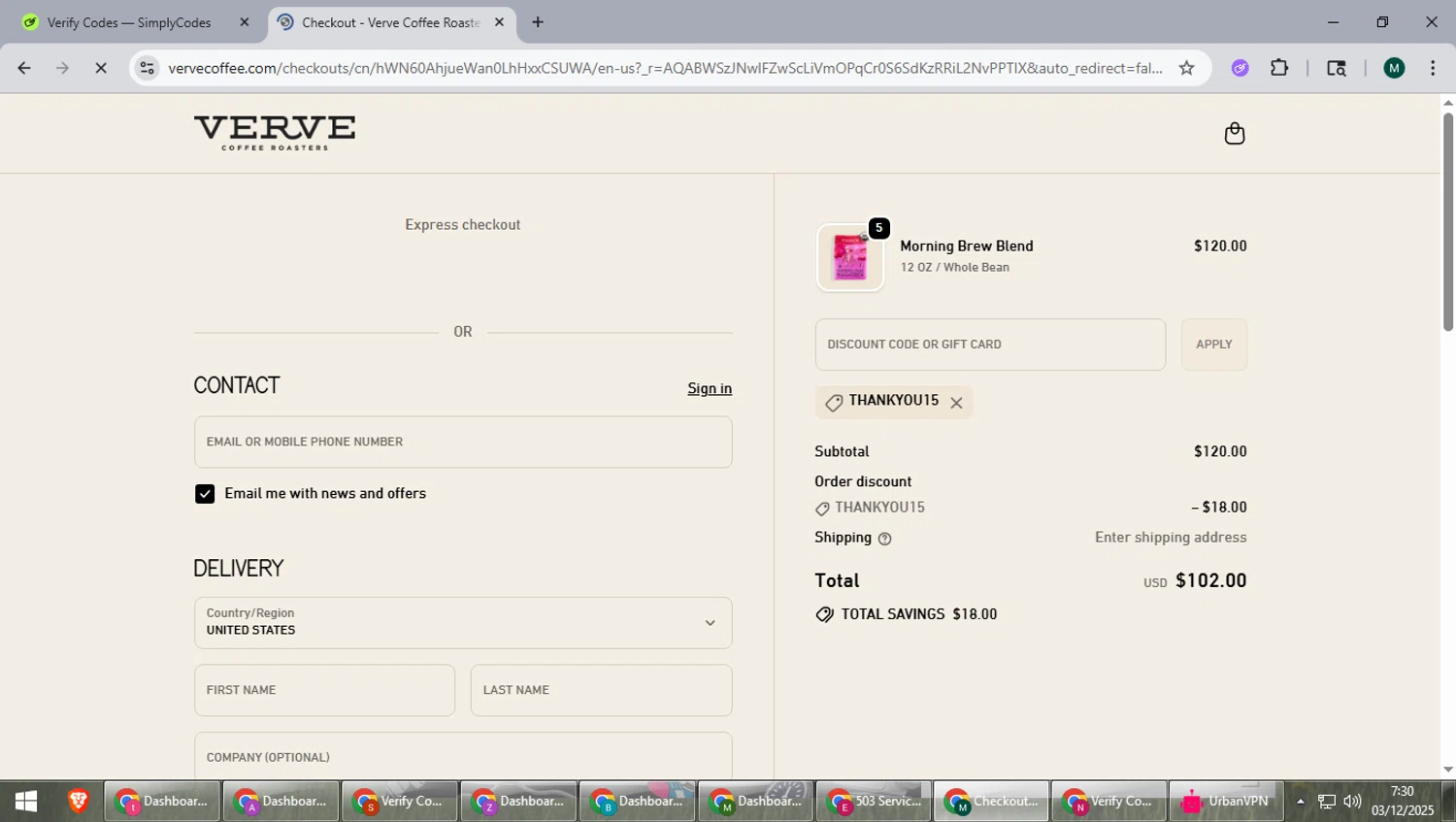Open the Chrome profile M avatar
Image resolution: width=1456 pixels, height=822 pixels.
click(x=1394, y=68)
